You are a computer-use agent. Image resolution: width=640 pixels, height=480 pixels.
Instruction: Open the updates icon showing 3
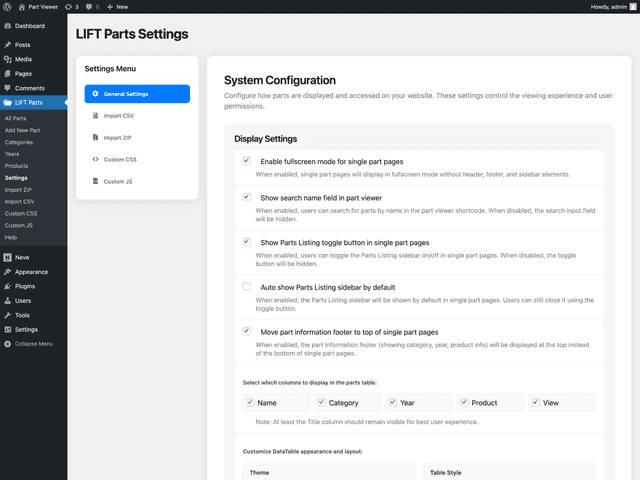(68, 7)
